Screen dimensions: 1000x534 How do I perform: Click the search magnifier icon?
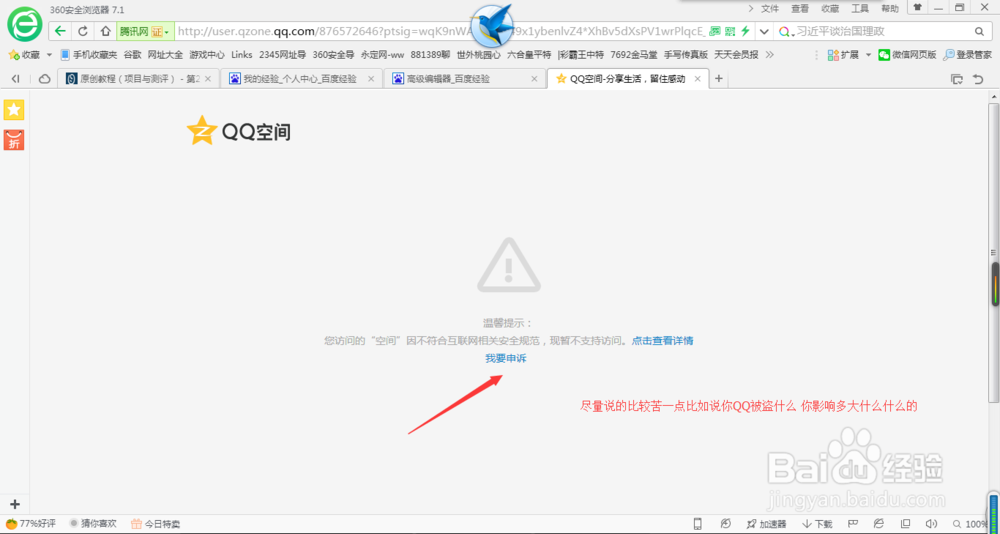(979, 31)
